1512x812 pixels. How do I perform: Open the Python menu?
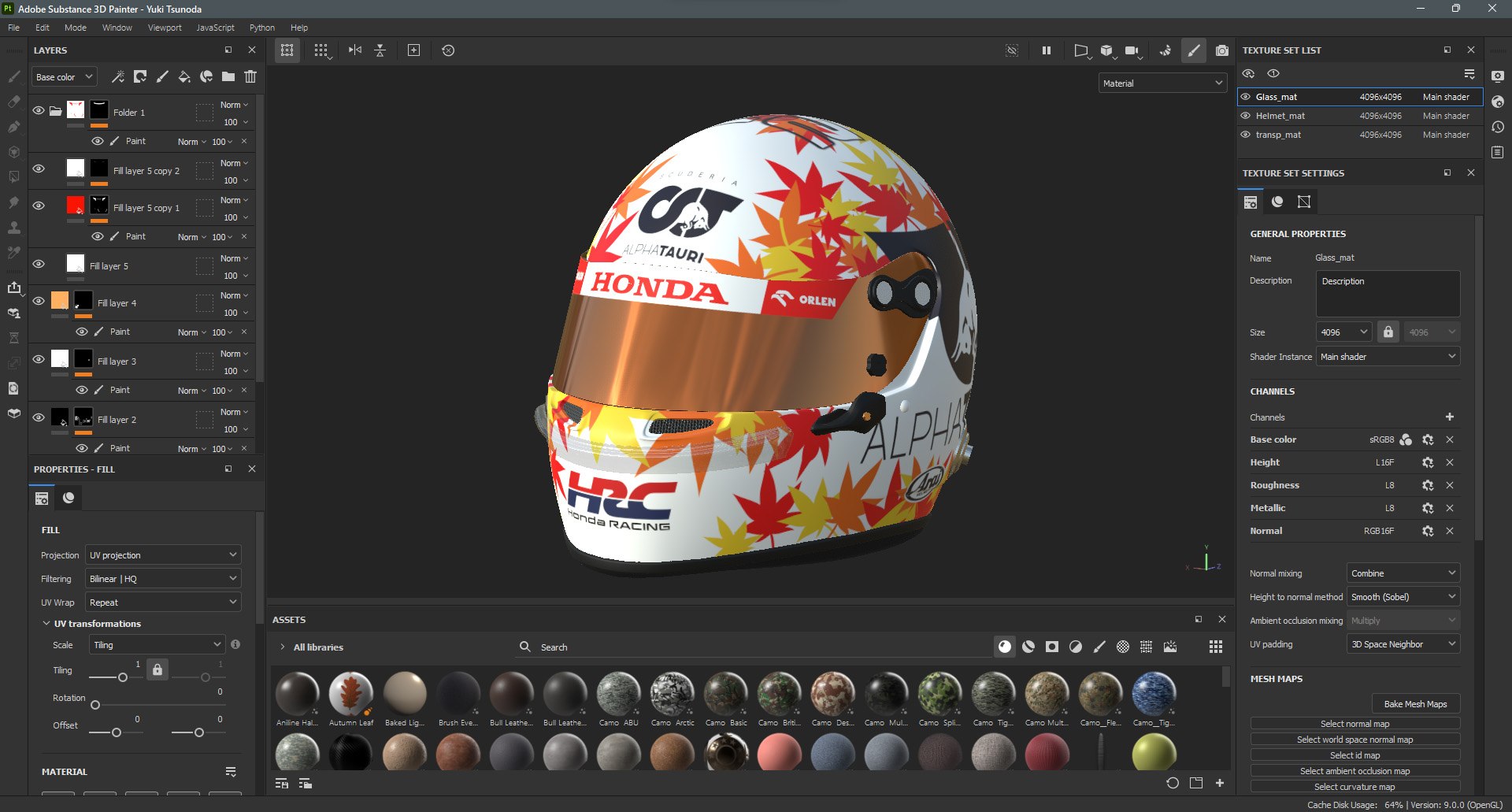(x=262, y=28)
